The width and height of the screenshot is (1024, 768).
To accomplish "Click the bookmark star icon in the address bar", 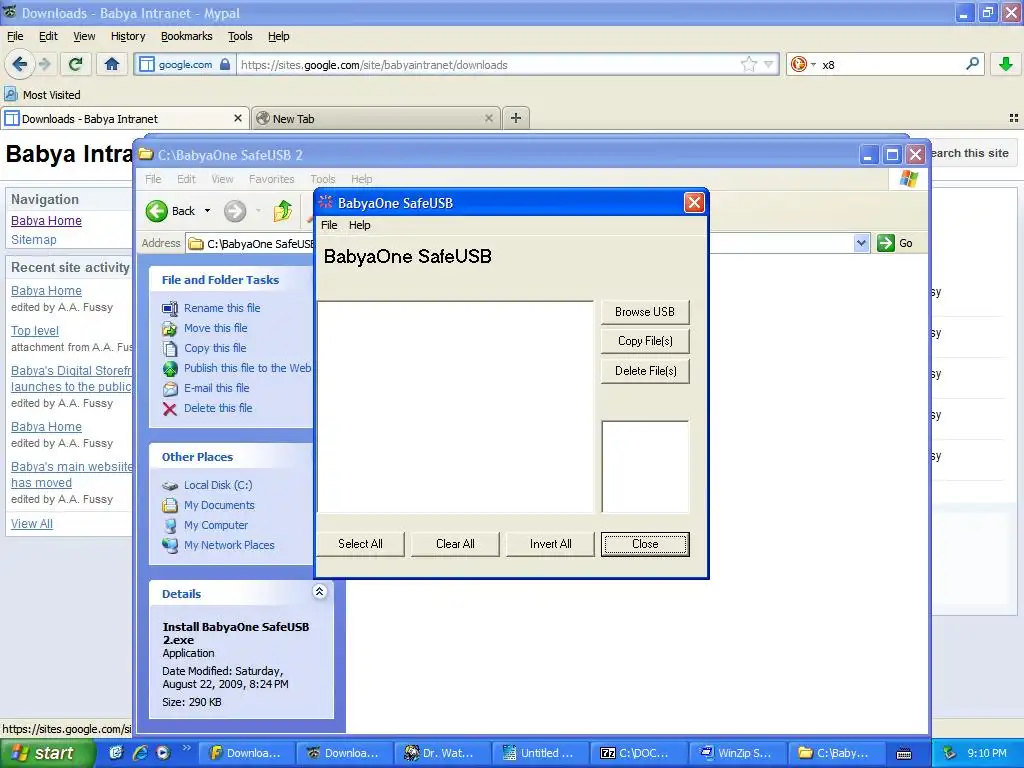I will (x=748, y=64).
